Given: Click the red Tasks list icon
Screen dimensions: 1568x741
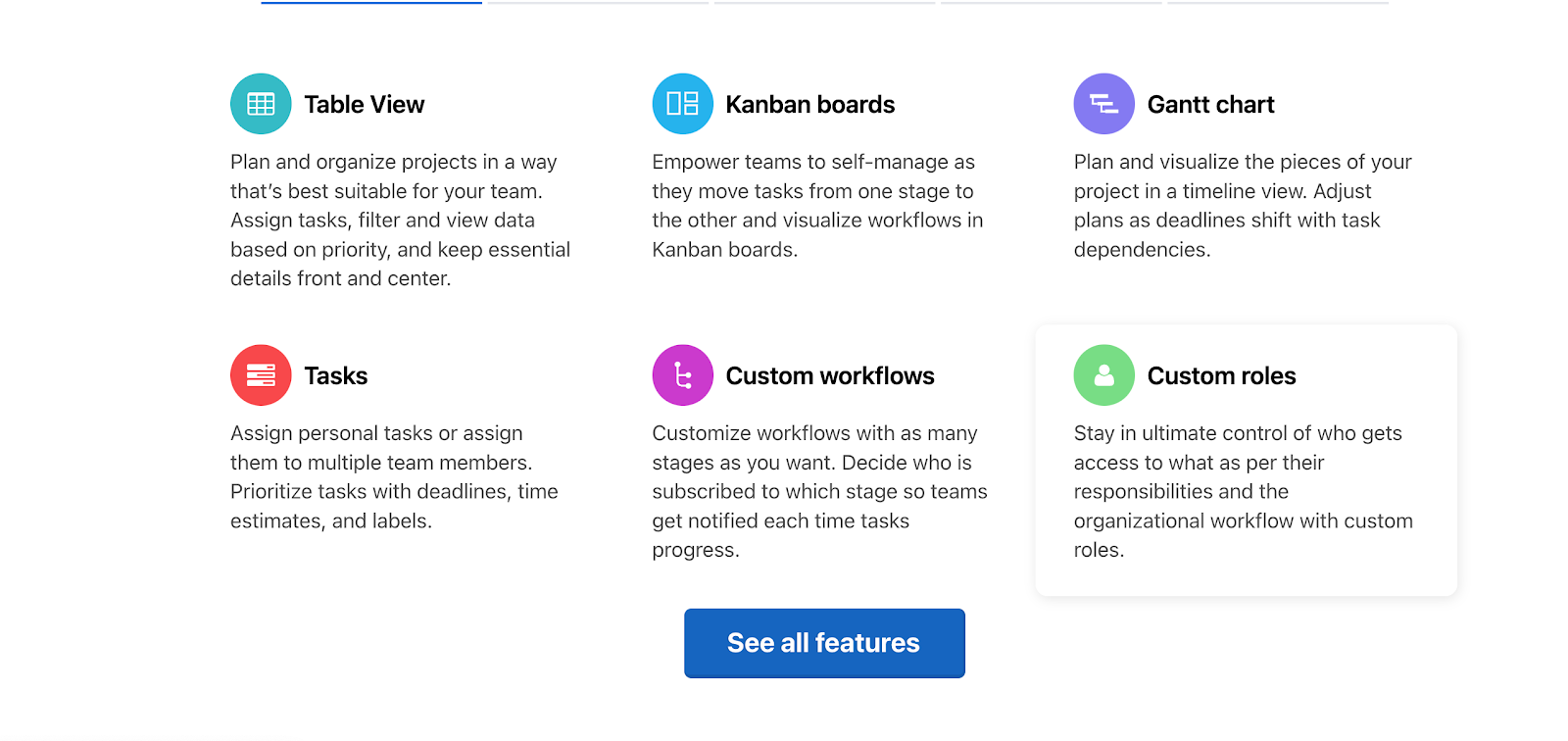Looking at the screenshot, I should [x=261, y=375].
